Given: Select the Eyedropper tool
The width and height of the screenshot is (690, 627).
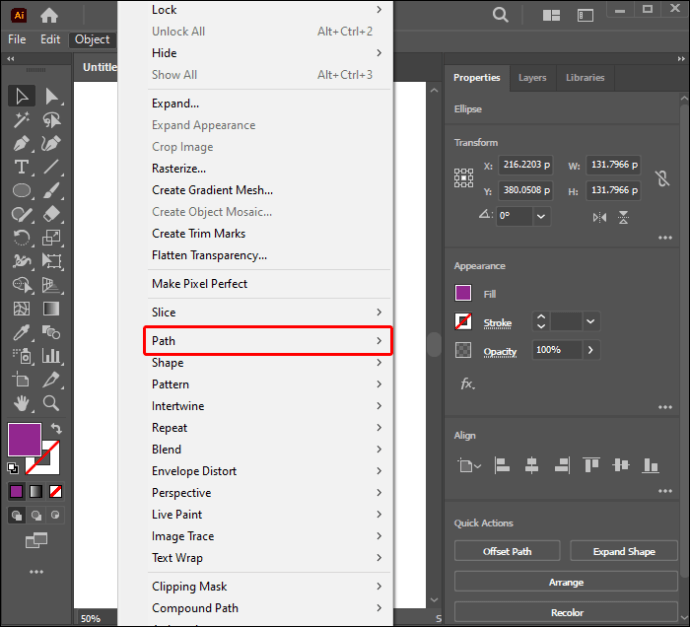Looking at the screenshot, I should coord(22,333).
